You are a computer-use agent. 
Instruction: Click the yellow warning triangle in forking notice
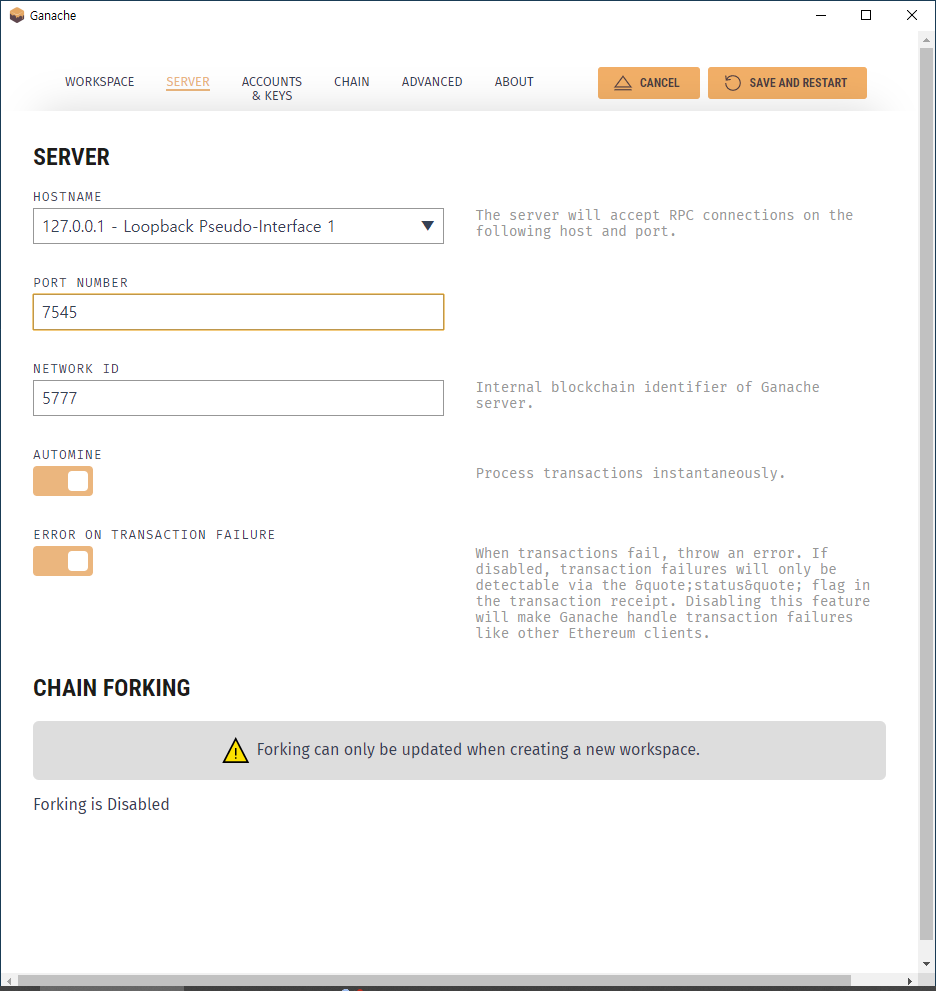(236, 750)
